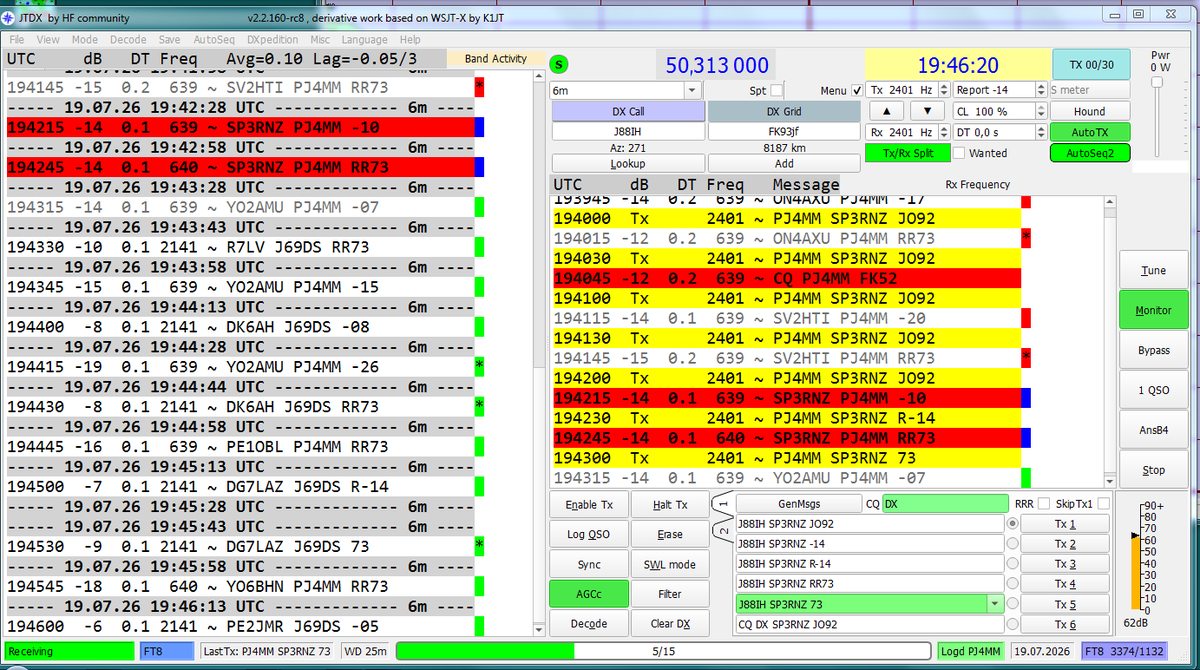Click the Lookup button
The width and height of the screenshot is (1200, 670).
(627, 163)
